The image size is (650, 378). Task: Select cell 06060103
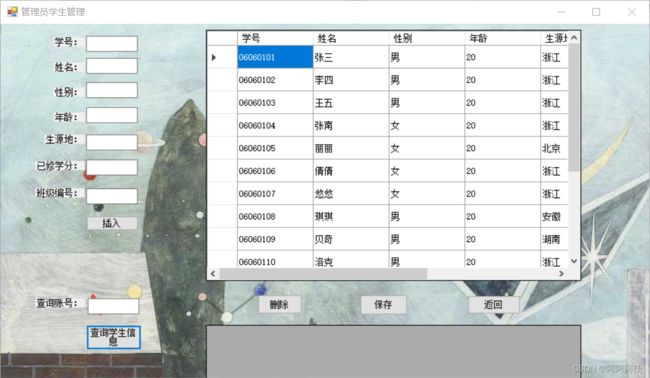[275, 102]
